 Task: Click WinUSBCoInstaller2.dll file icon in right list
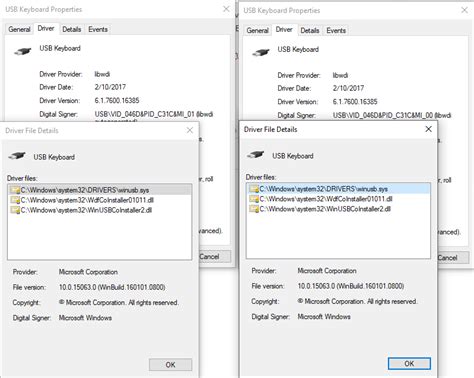point(254,209)
